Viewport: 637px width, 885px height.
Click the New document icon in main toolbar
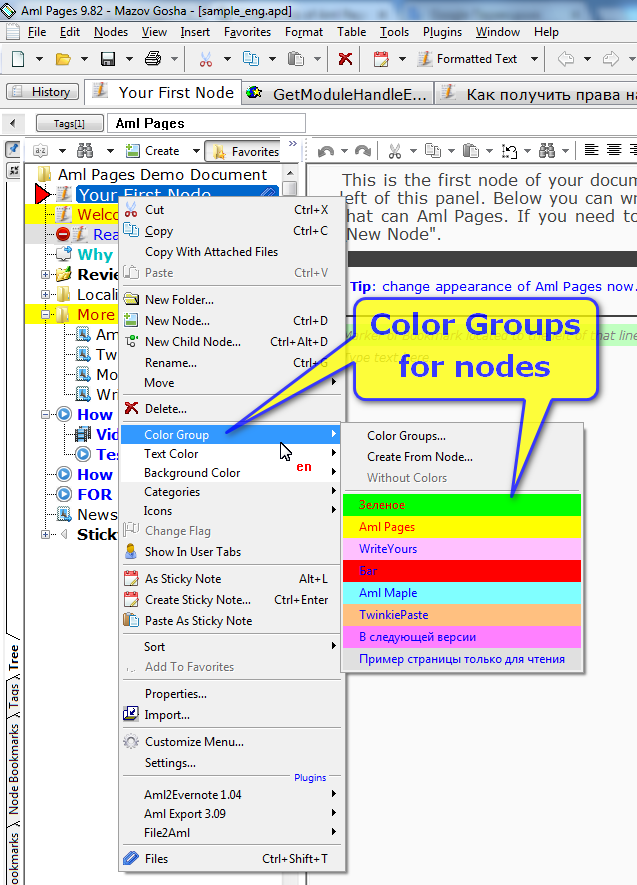coord(18,59)
